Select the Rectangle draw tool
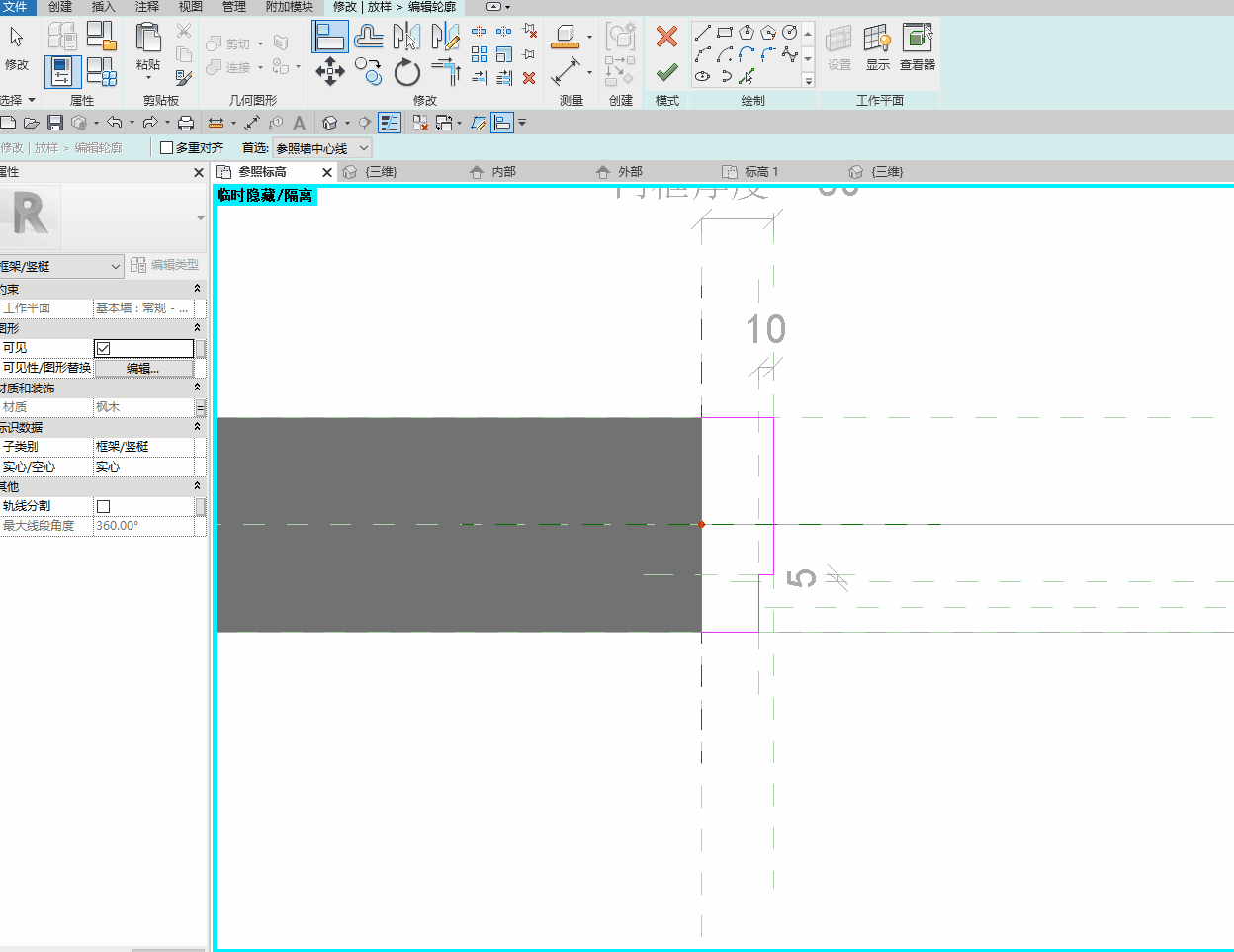Image resolution: width=1234 pixels, height=952 pixels. [725, 32]
